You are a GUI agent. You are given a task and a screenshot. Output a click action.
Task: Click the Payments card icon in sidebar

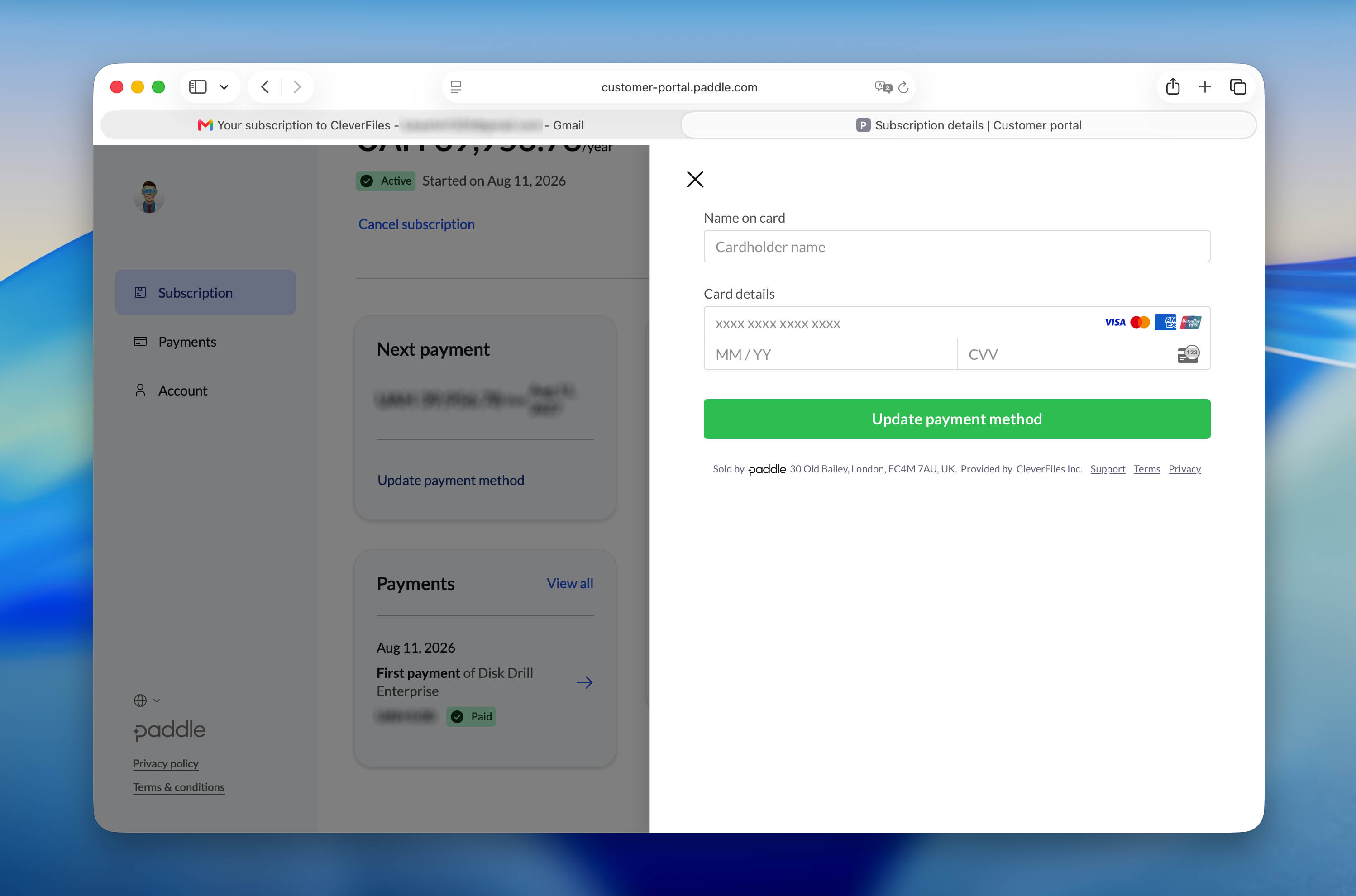[x=140, y=342]
